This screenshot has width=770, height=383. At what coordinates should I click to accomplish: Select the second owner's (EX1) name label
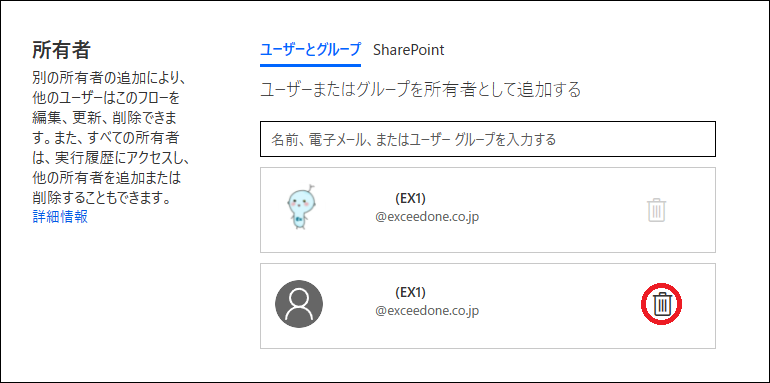coord(410,292)
